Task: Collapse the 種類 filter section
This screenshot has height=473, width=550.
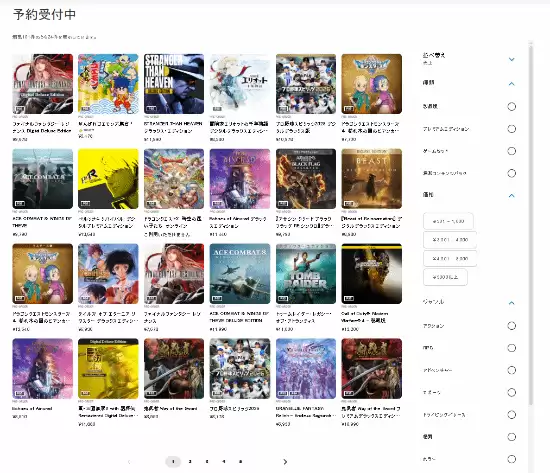Action: [511, 84]
